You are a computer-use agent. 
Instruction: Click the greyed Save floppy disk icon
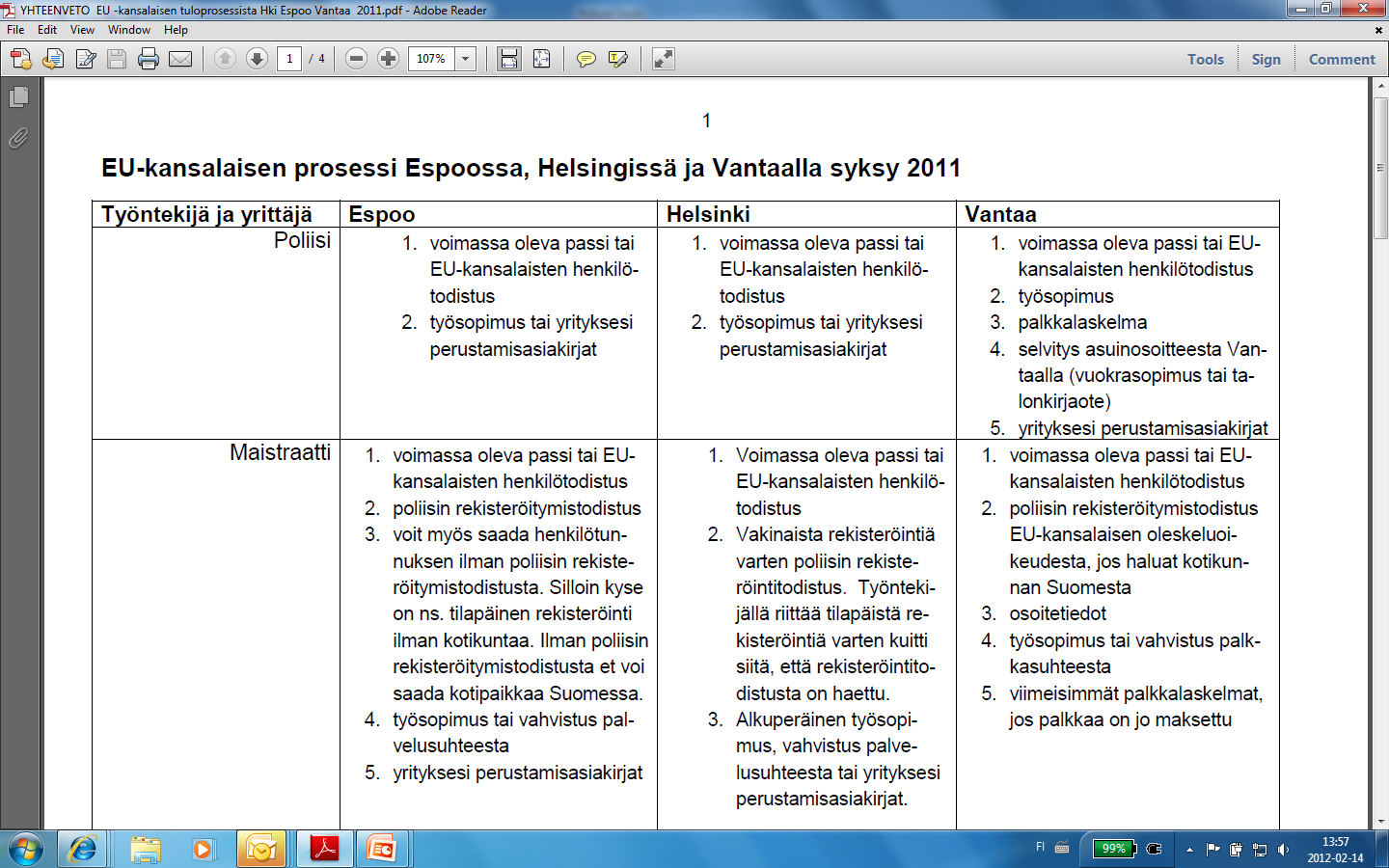click(117, 59)
